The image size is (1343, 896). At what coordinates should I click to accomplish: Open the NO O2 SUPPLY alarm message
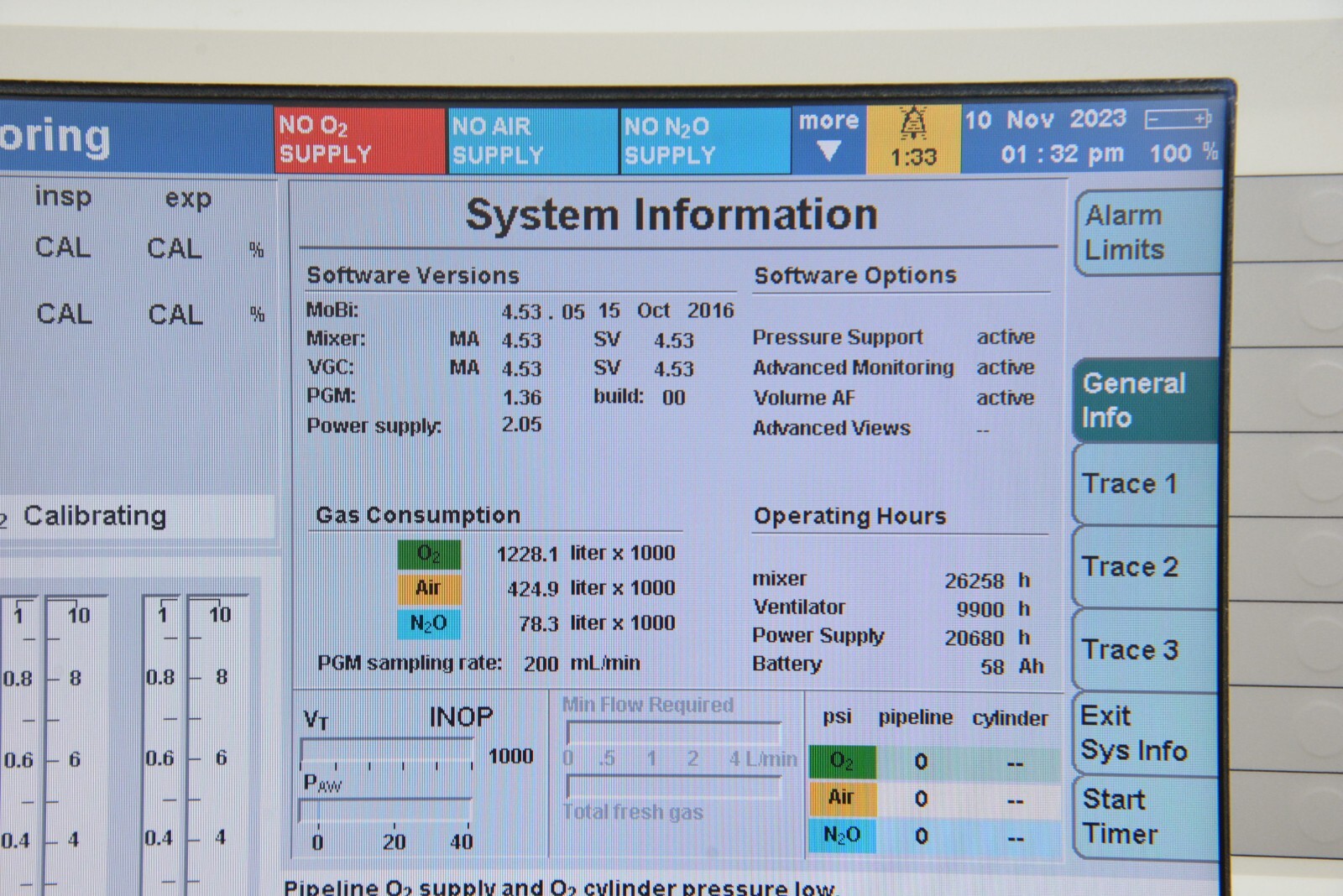pos(359,140)
